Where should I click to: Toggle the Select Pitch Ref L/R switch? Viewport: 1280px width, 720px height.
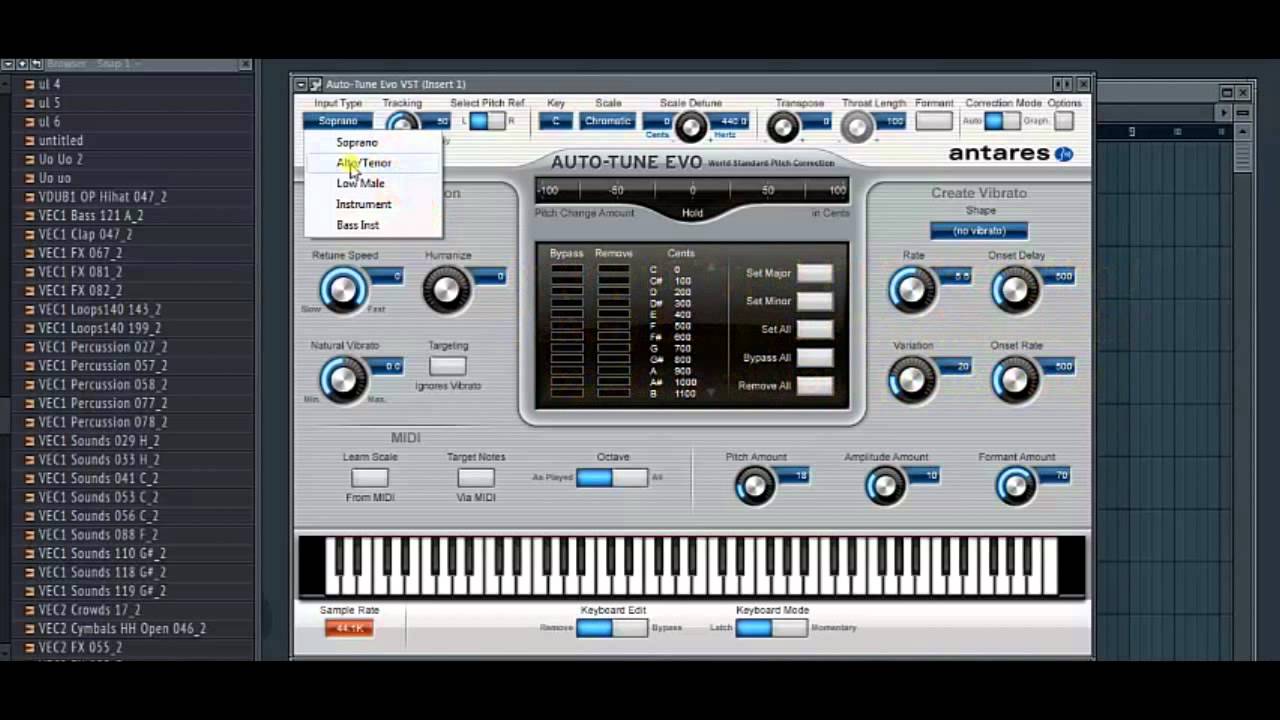pos(487,121)
